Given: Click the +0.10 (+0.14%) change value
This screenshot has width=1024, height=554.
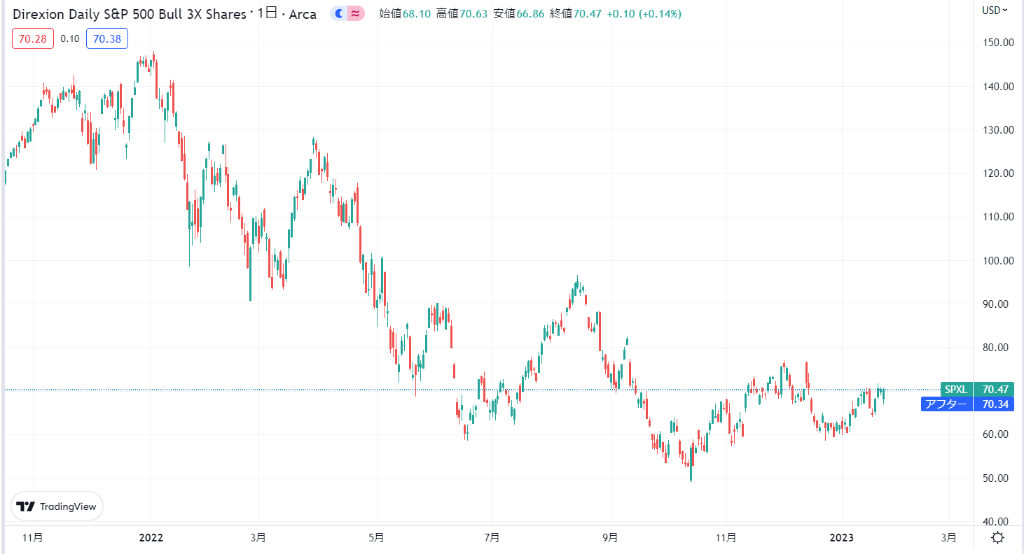Looking at the screenshot, I should 644,14.
